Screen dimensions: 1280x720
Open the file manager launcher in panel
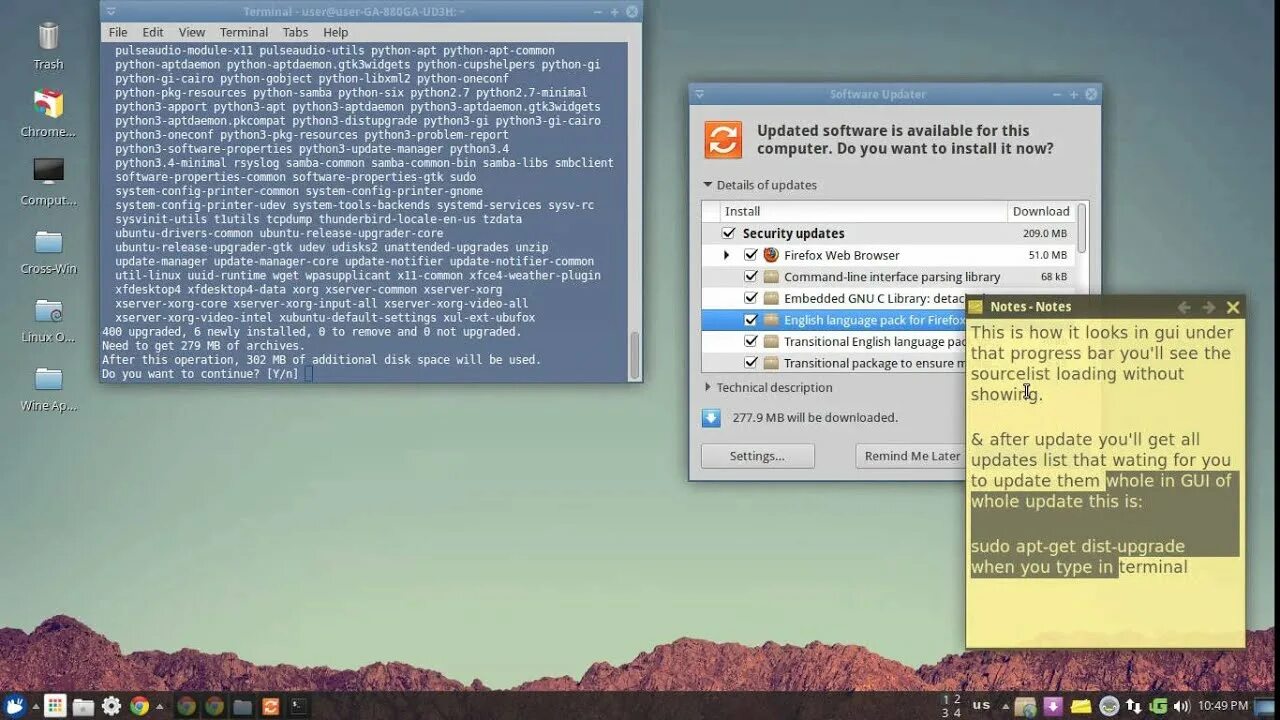(83, 707)
